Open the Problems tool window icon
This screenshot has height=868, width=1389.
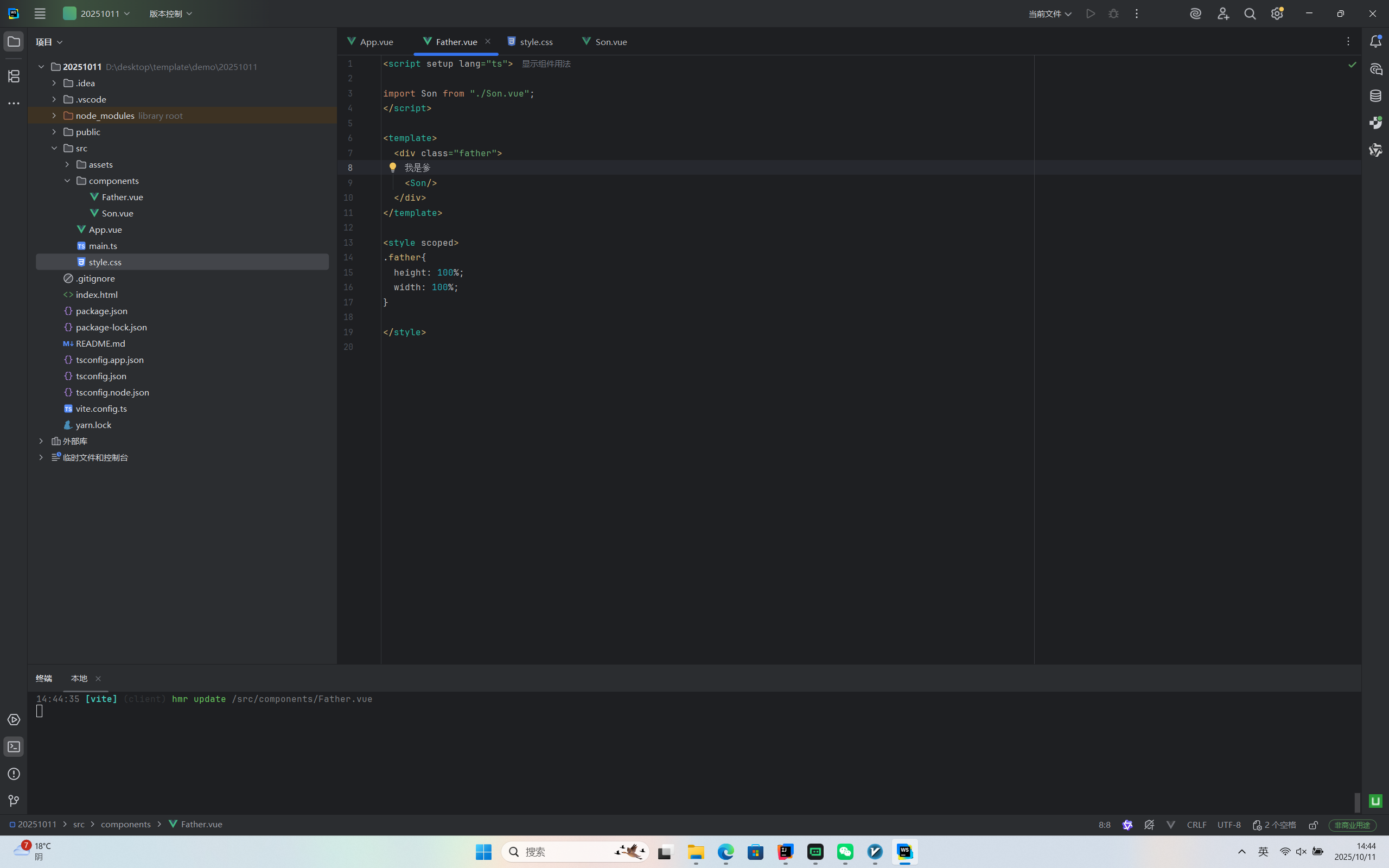[x=14, y=774]
